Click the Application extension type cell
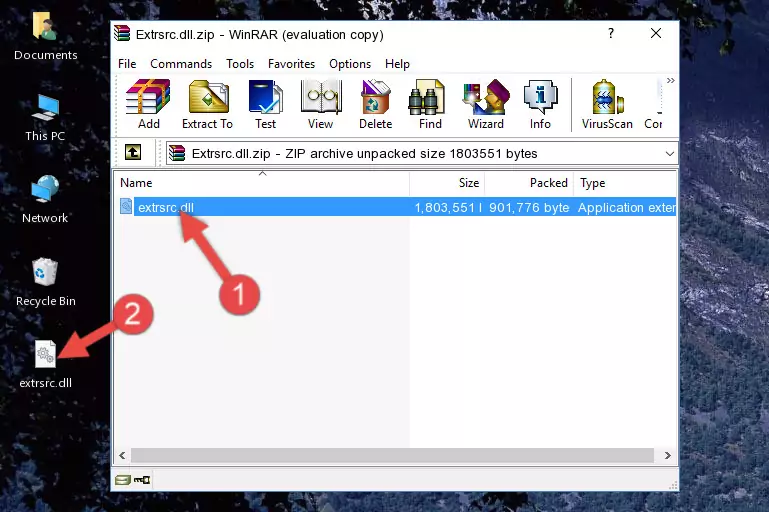 click(627, 207)
